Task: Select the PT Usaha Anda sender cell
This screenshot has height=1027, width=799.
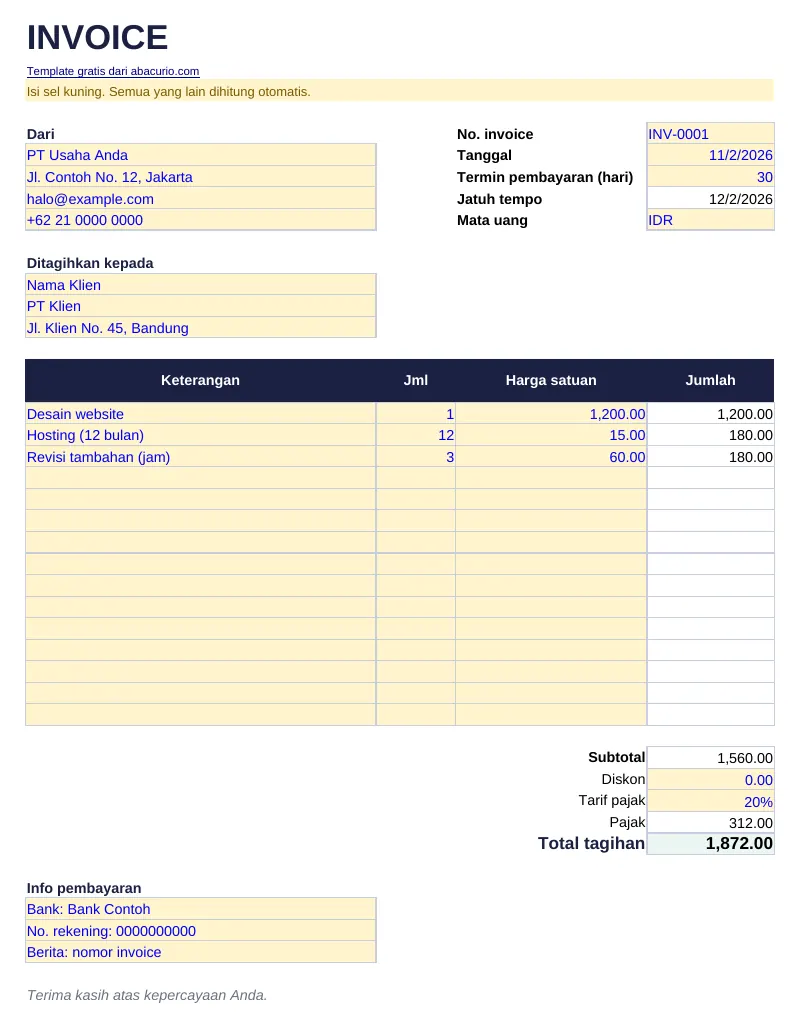Action: pyautogui.click(x=201, y=155)
